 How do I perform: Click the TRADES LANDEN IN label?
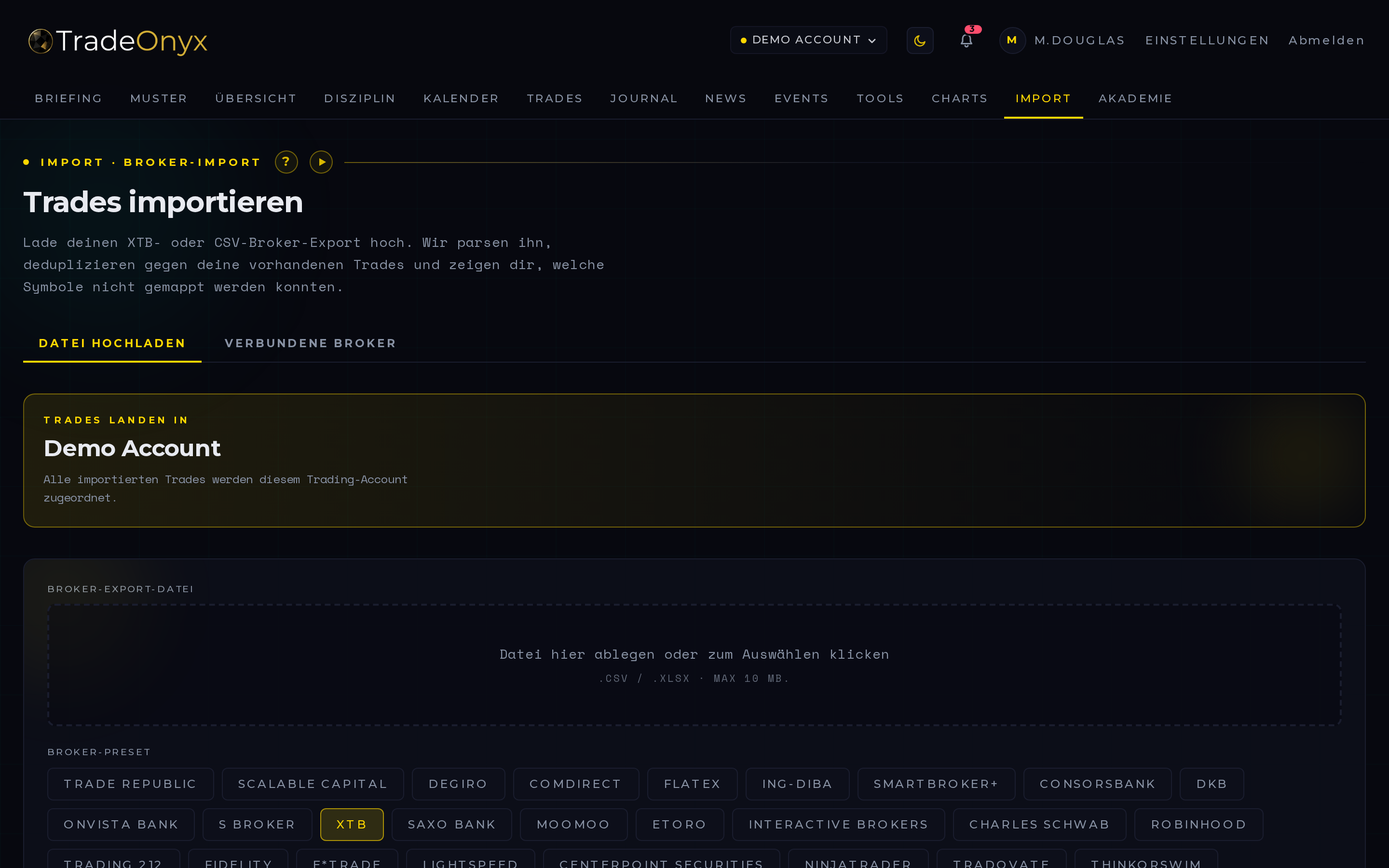pyautogui.click(x=116, y=420)
